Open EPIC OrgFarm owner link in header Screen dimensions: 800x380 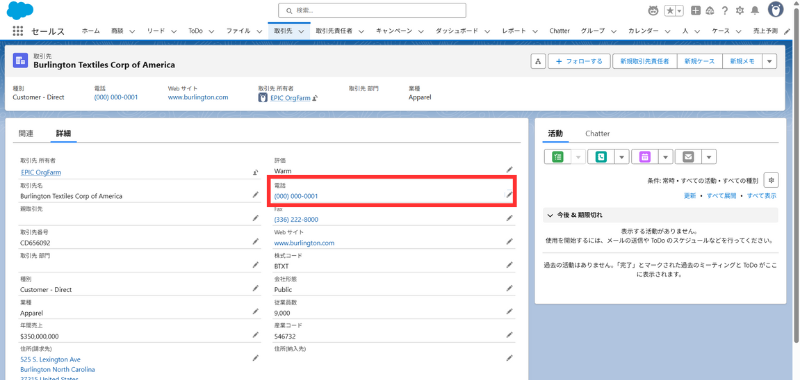click(290, 98)
